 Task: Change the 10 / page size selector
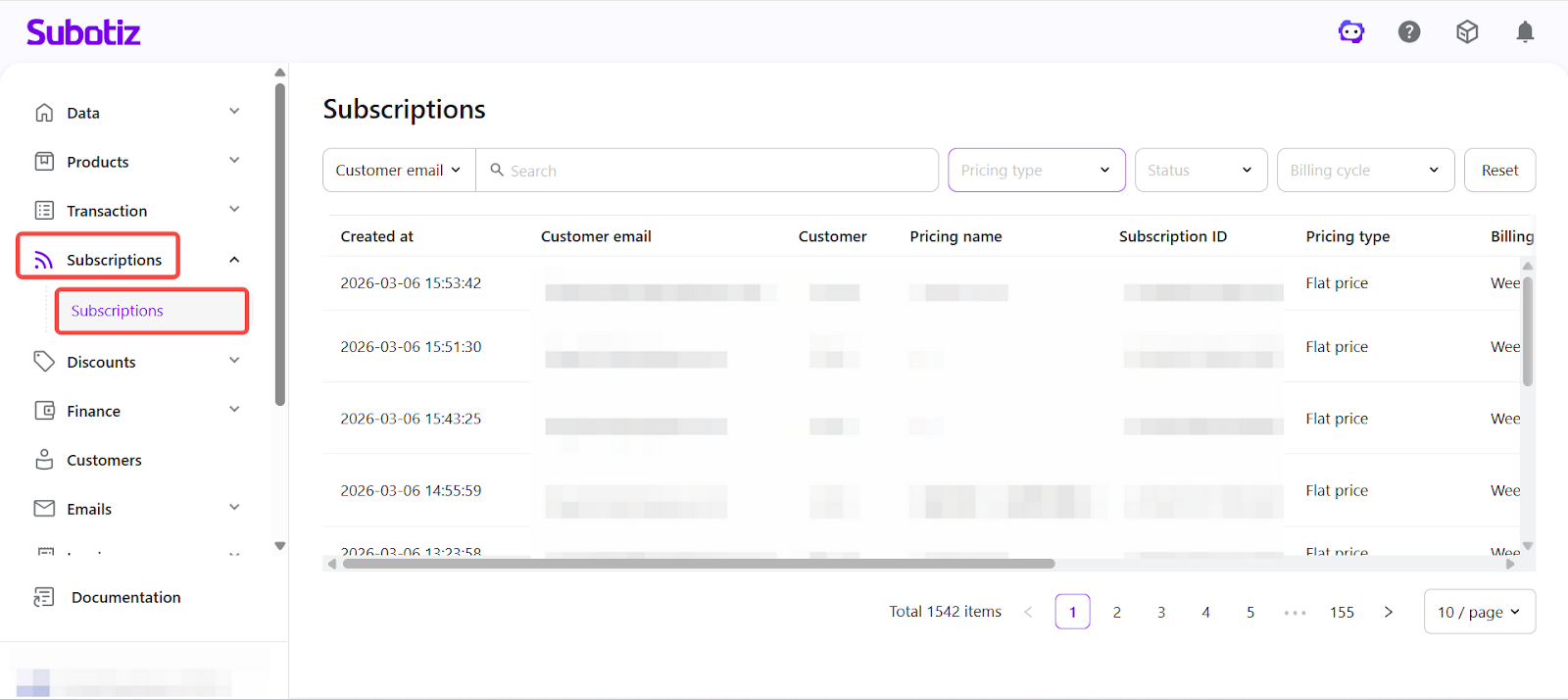tap(1479, 612)
